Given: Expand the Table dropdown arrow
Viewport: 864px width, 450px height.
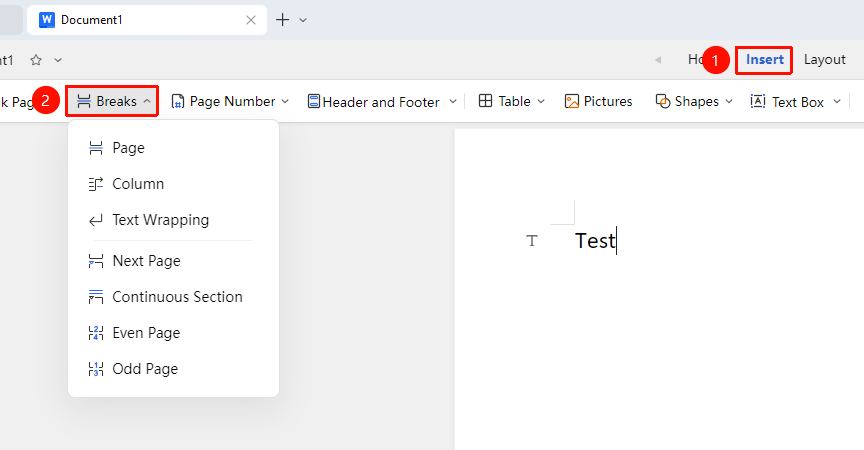Looking at the screenshot, I should pos(541,101).
